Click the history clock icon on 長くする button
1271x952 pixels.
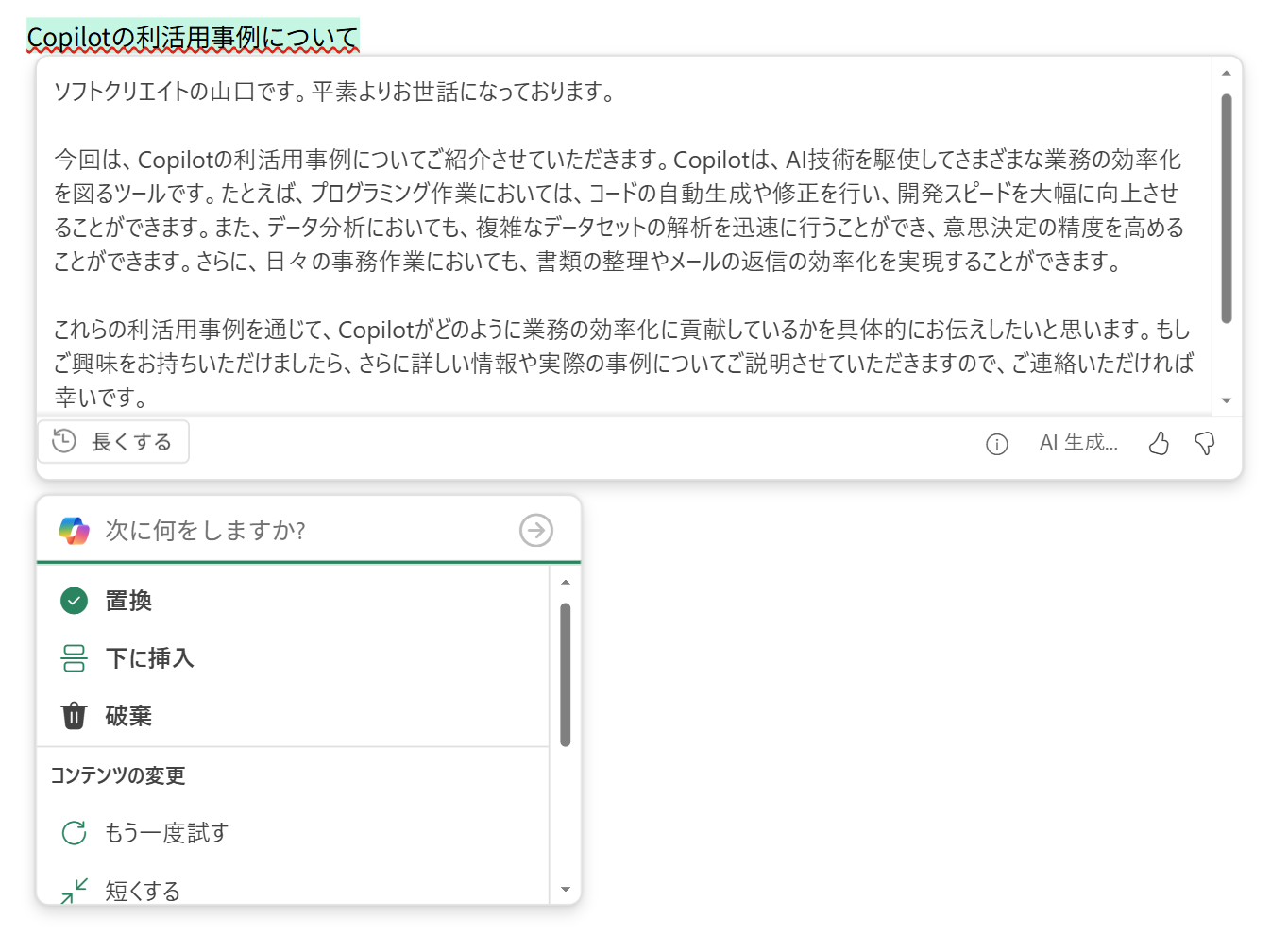[x=63, y=439]
